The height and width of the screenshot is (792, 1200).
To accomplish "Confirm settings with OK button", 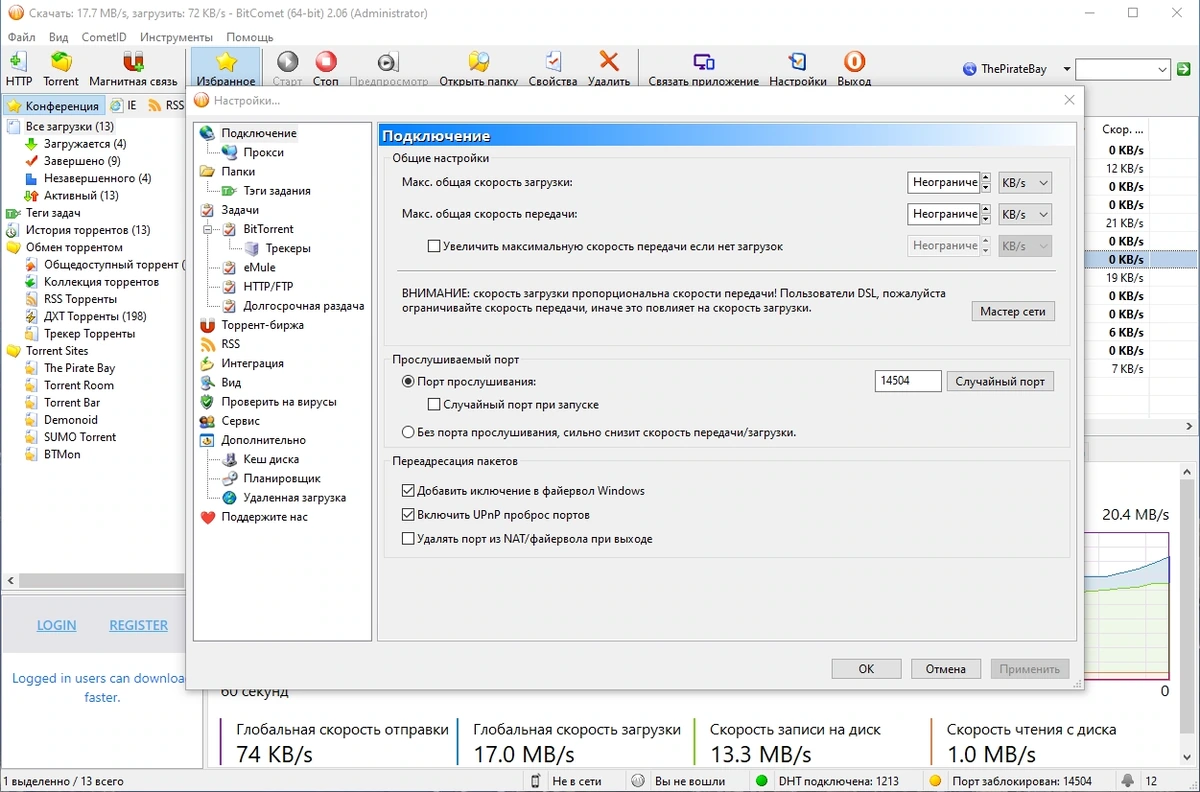I will pyautogui.click(x=866, y=669).
